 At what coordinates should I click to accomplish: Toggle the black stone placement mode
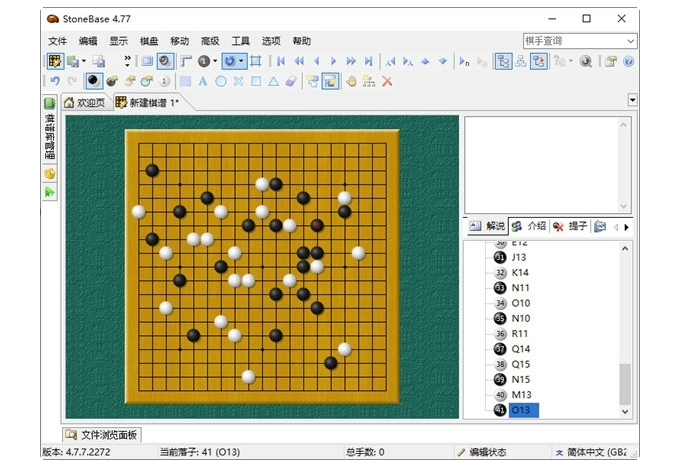click(94, 81)
